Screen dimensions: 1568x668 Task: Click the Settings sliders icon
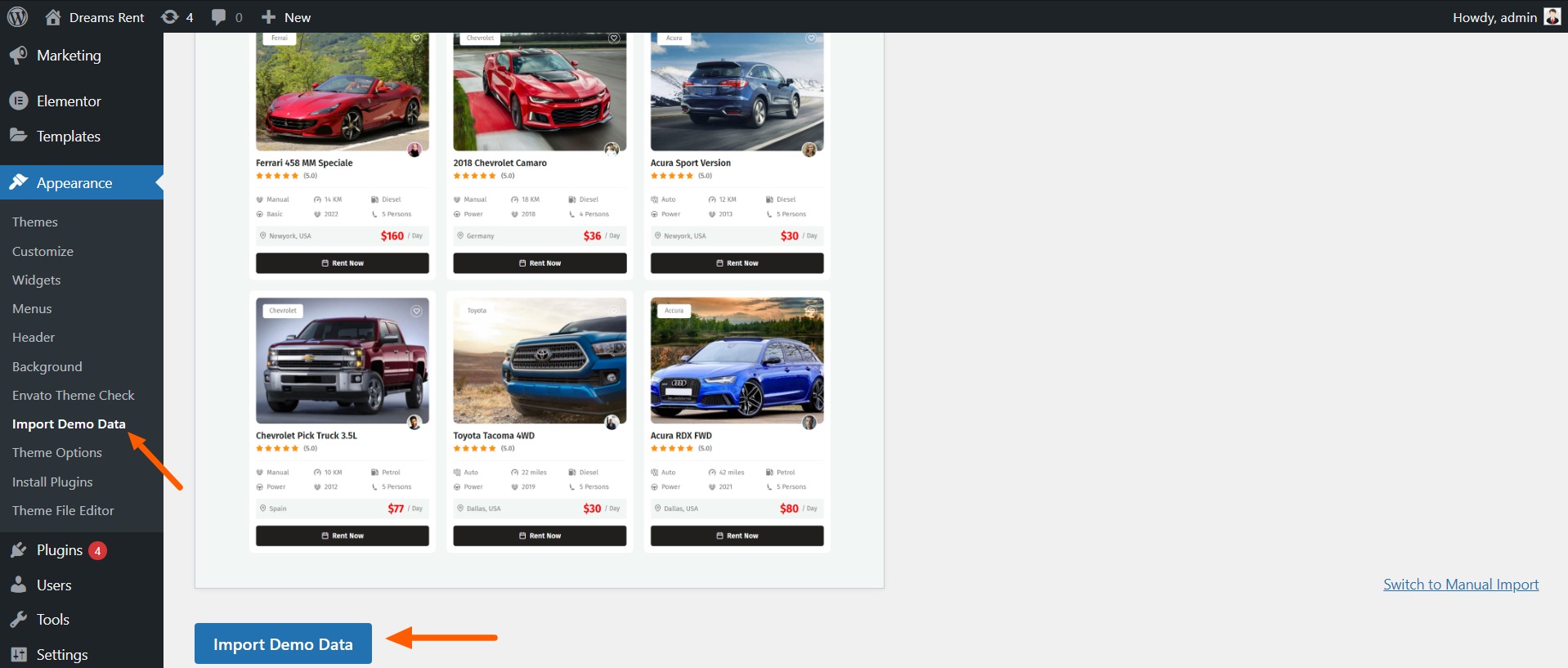[x=18, y=654]
